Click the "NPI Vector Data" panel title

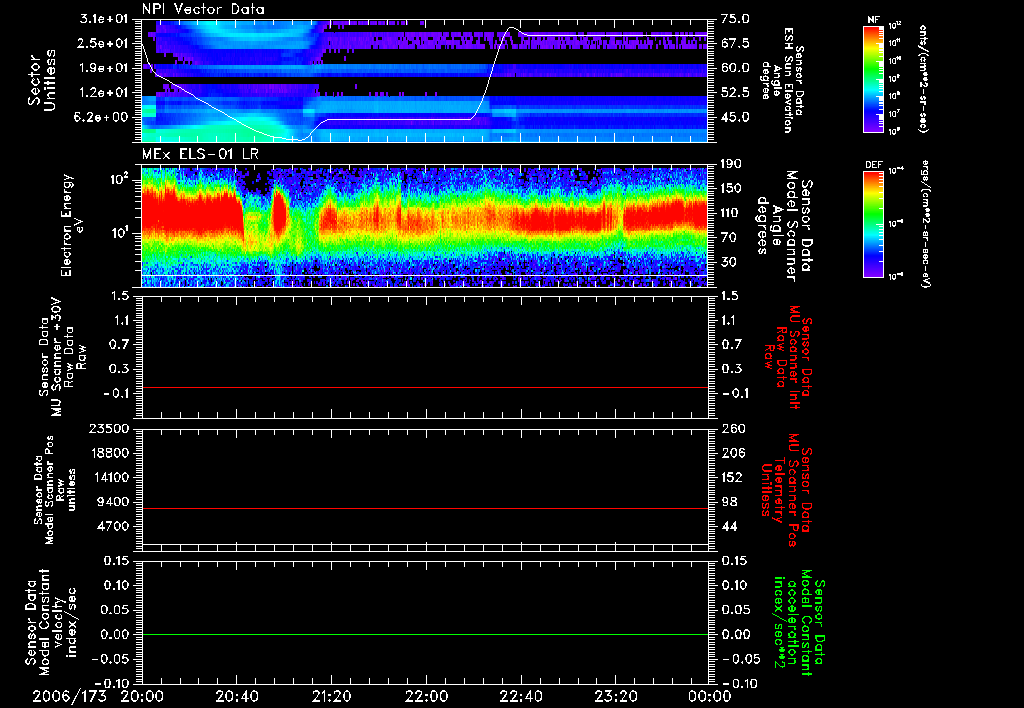[203, 9]
